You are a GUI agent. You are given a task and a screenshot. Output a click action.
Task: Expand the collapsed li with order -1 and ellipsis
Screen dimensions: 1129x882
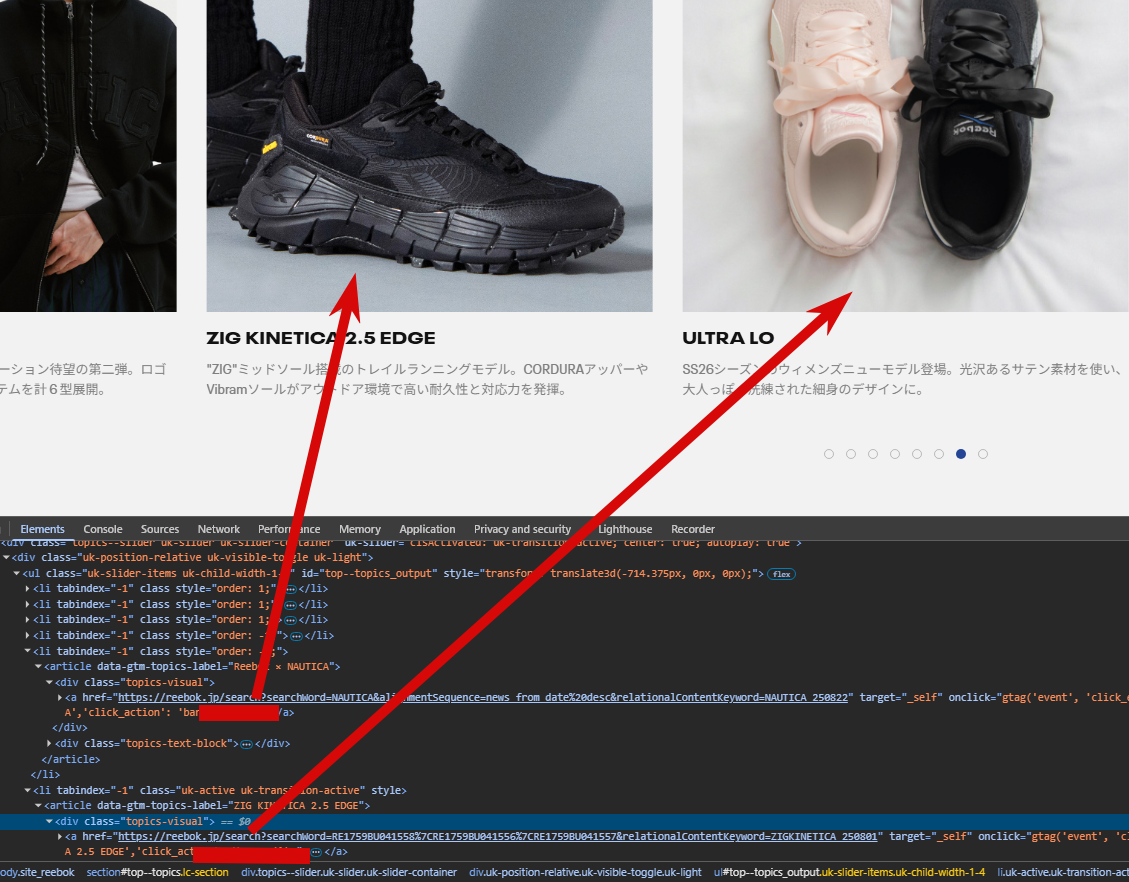pos(27,636)
